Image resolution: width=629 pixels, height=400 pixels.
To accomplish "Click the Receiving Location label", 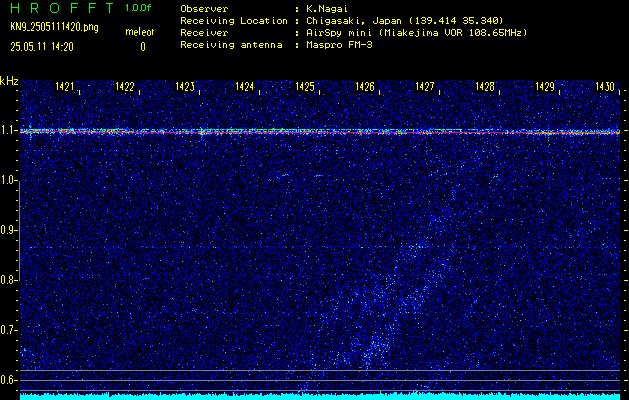I will click(x=234, y=20).
